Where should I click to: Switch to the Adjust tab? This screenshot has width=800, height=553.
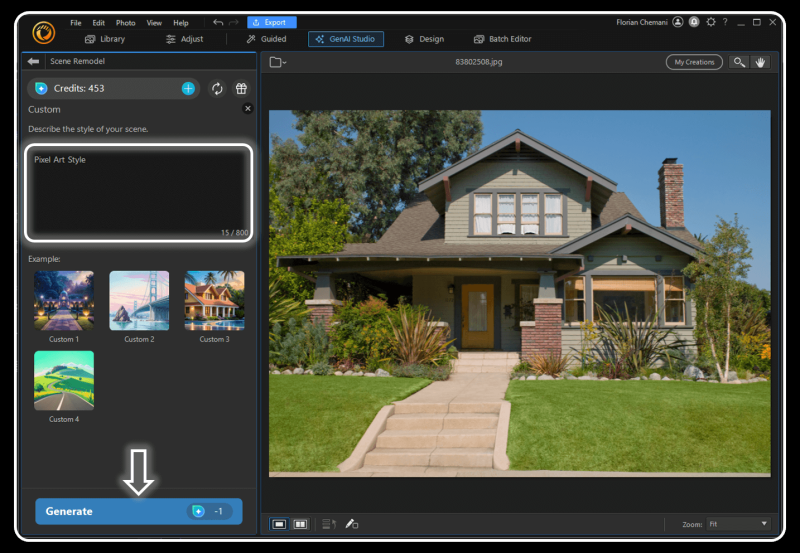(x=185, y=39)
